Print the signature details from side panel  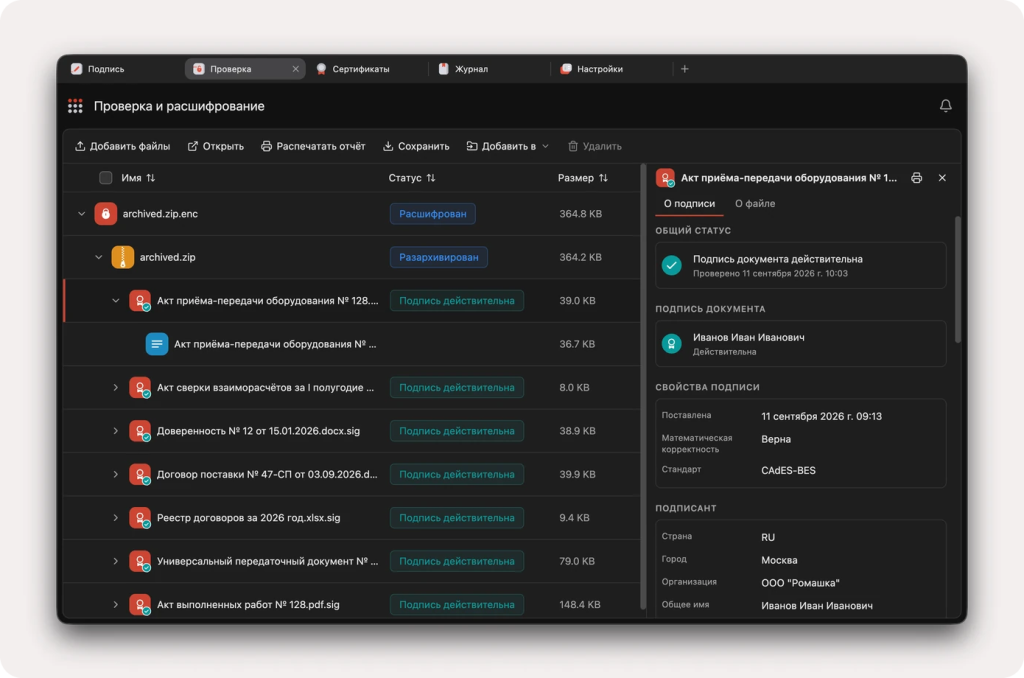pyautogui.click(x=916, y=178)
